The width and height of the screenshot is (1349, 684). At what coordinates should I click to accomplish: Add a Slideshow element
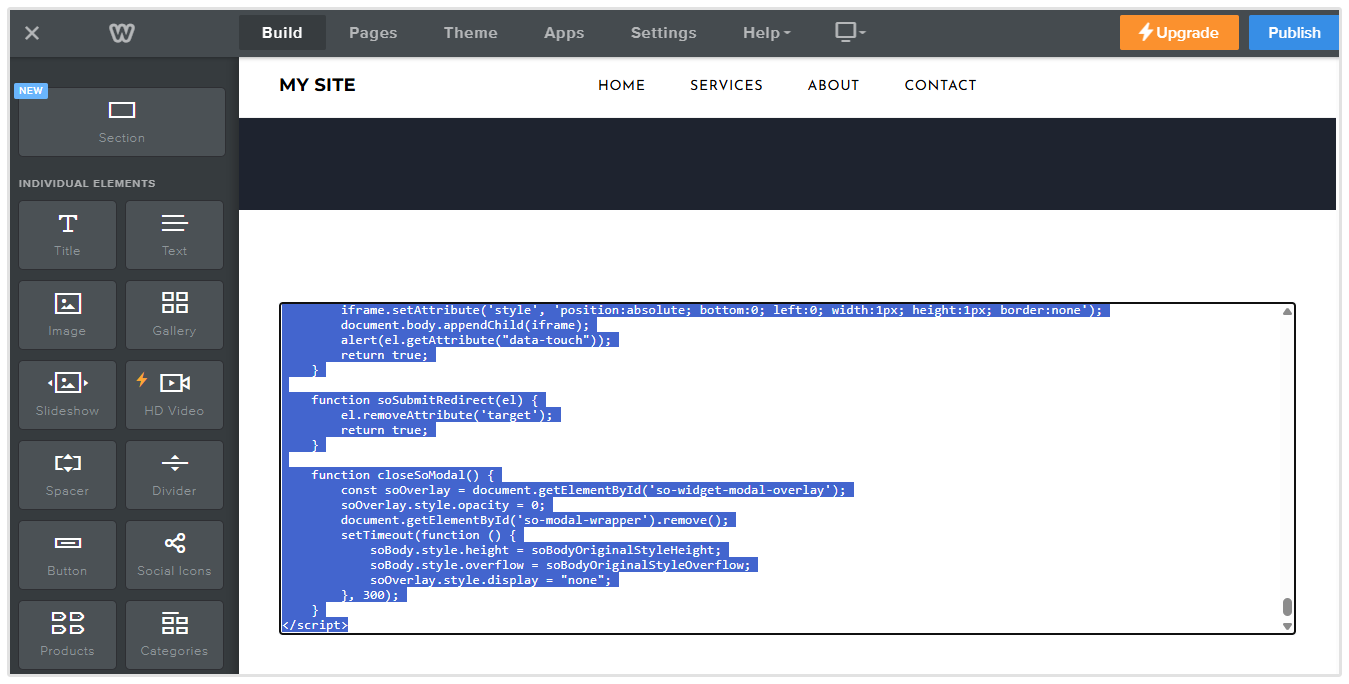click(x=67, y=394)
